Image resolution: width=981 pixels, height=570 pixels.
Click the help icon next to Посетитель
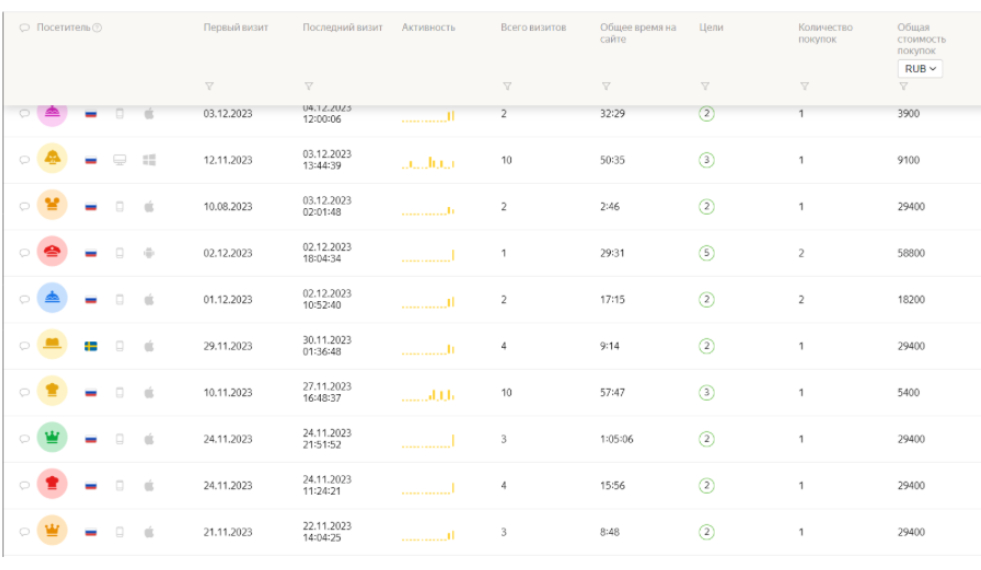pos(97,26)
